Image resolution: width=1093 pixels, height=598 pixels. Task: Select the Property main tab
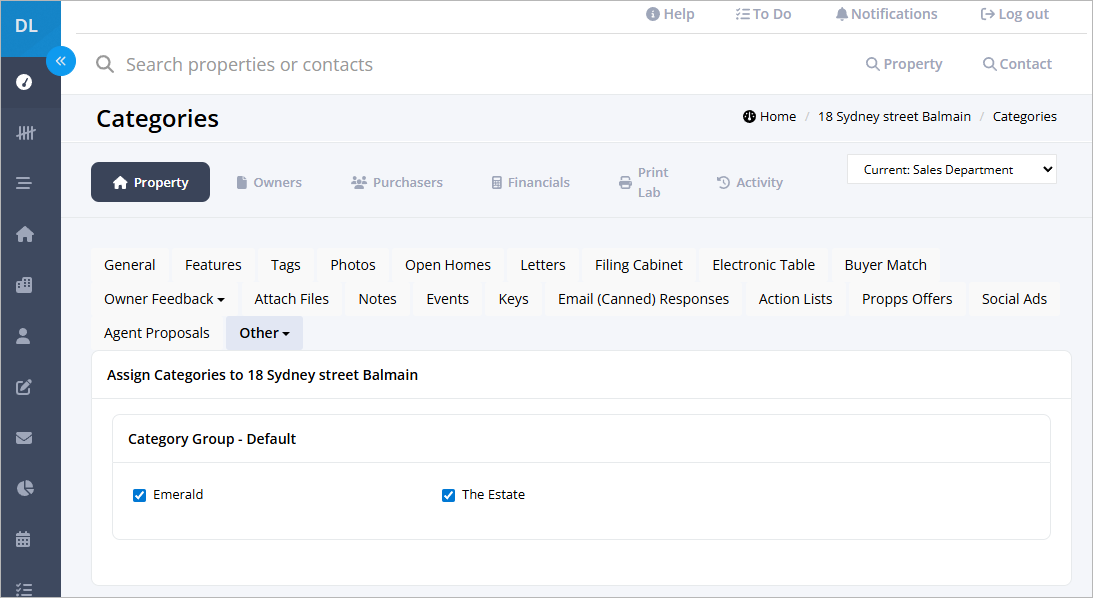coord(151,182)
